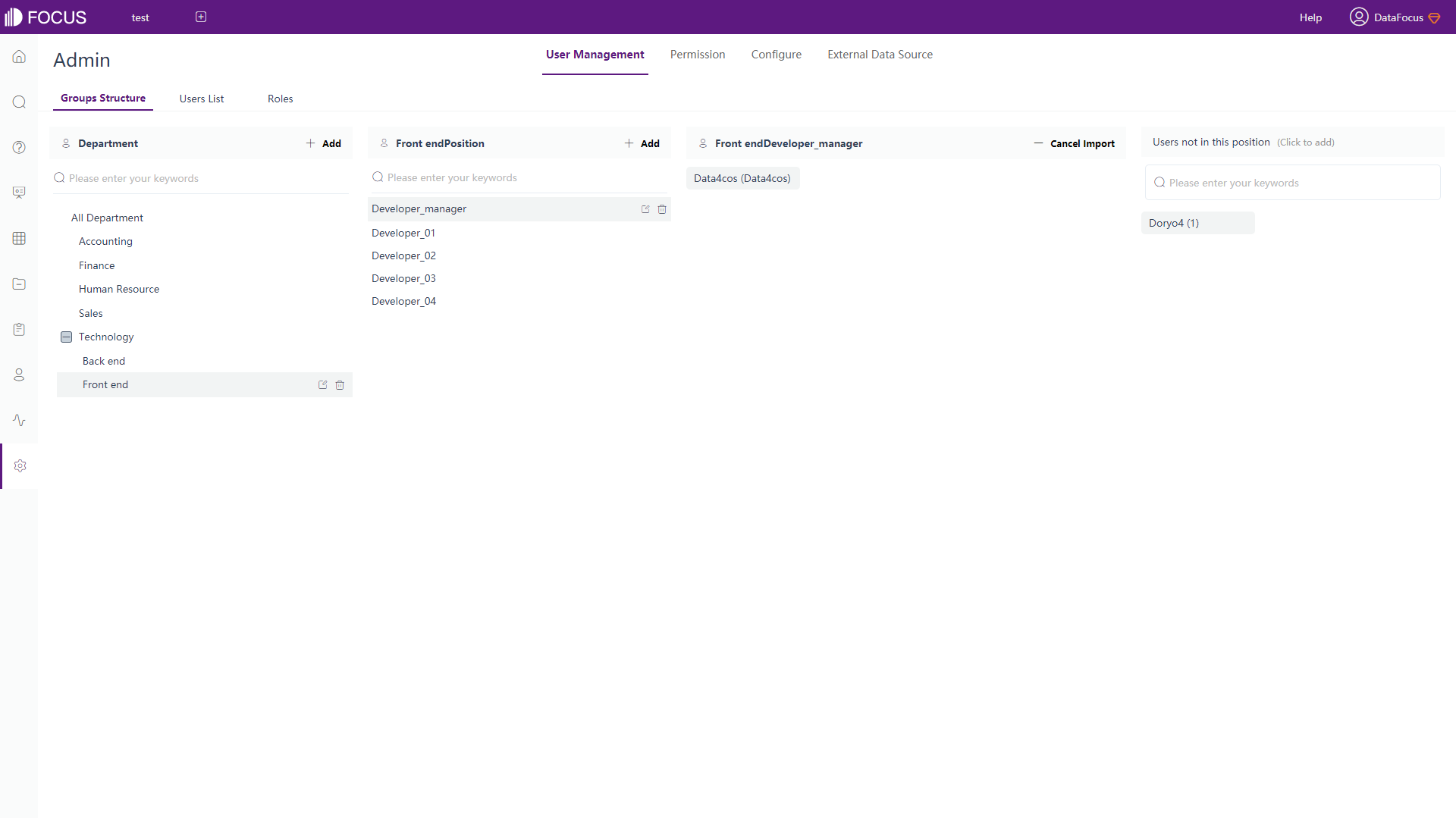This screenshot has height=818, width=1456.
Task: Select the Accounting department
Action: tap(105, 241)
